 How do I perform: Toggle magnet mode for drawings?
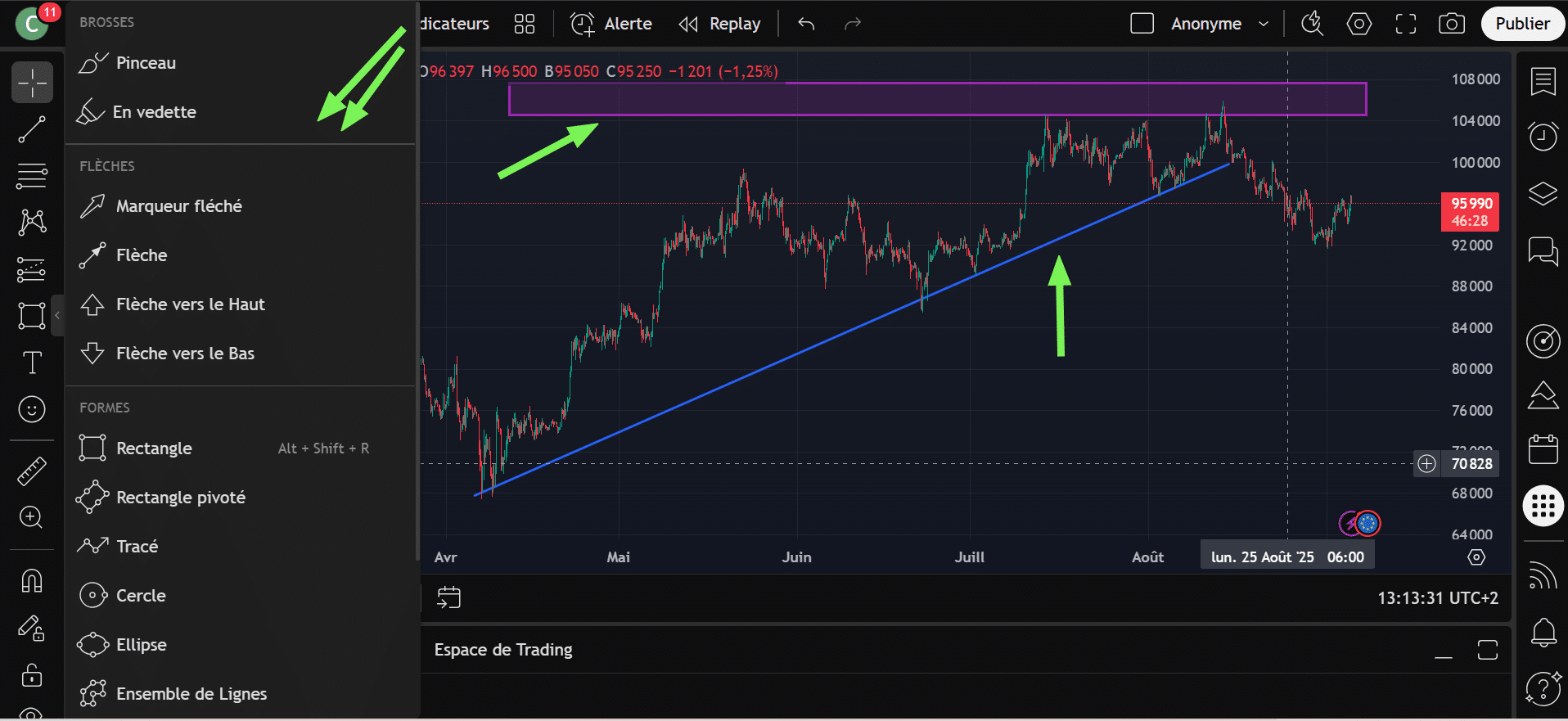(32, 581)
